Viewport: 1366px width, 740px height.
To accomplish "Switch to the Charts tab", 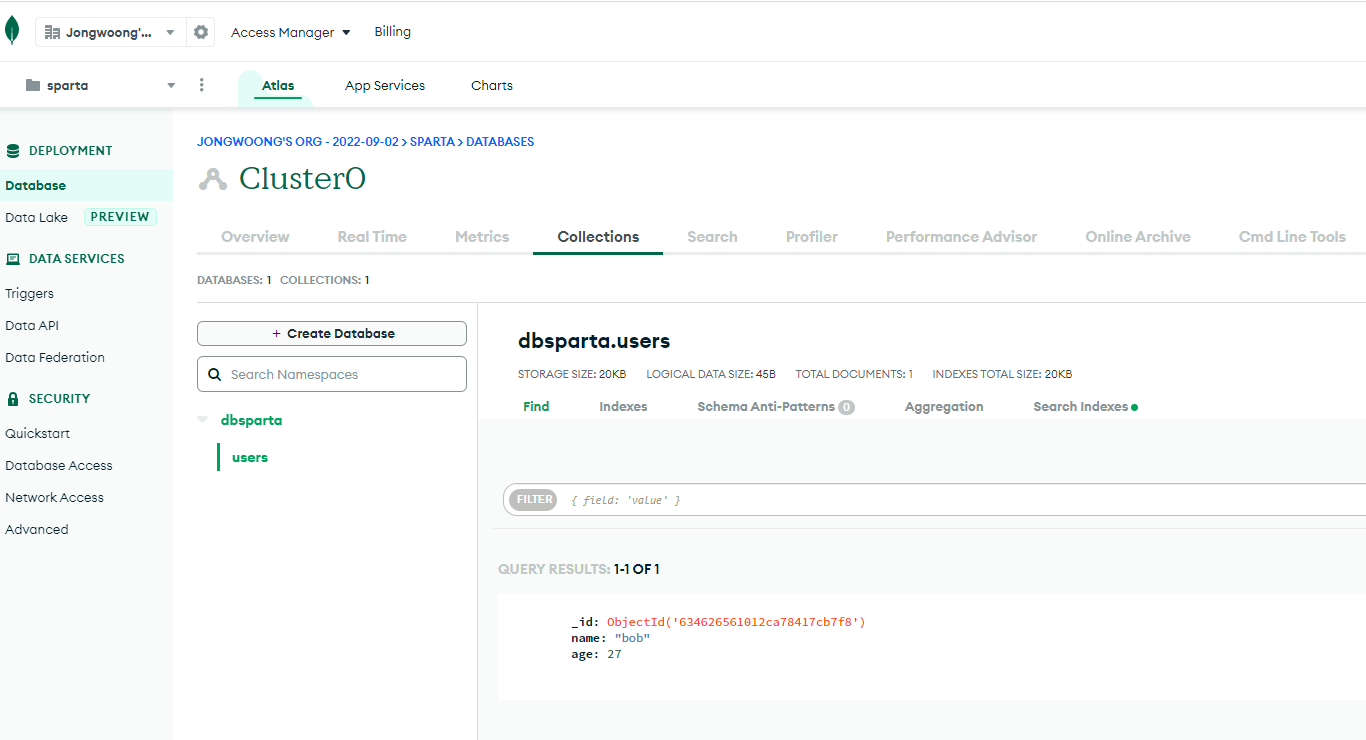I will point(492,85).
